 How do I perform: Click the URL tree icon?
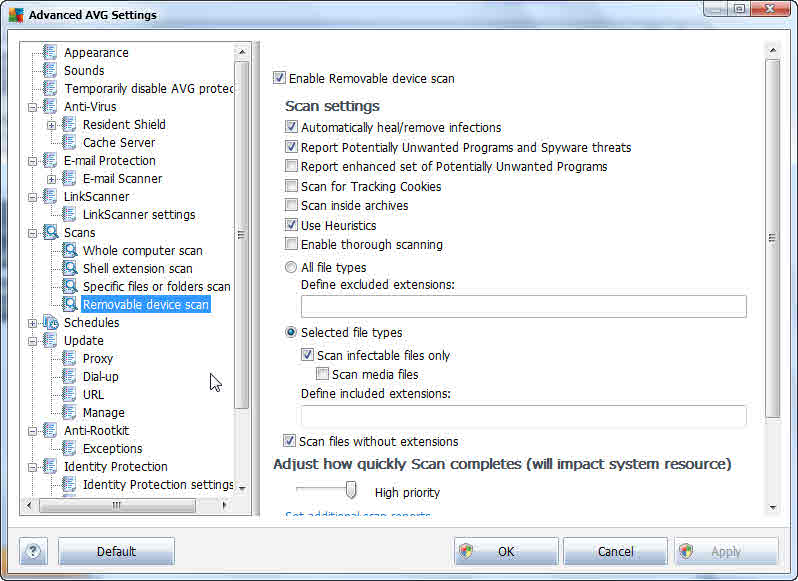[x=69, y=394]
